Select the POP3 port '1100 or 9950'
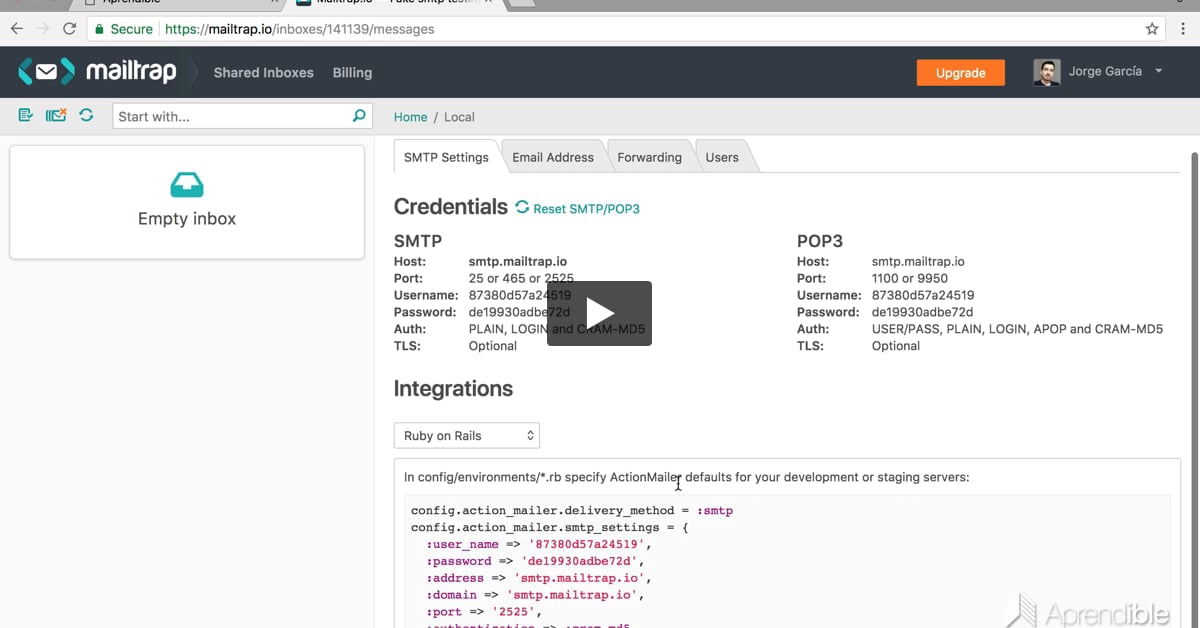This screenshot has width=1200, height=628. tap(910, 278)
